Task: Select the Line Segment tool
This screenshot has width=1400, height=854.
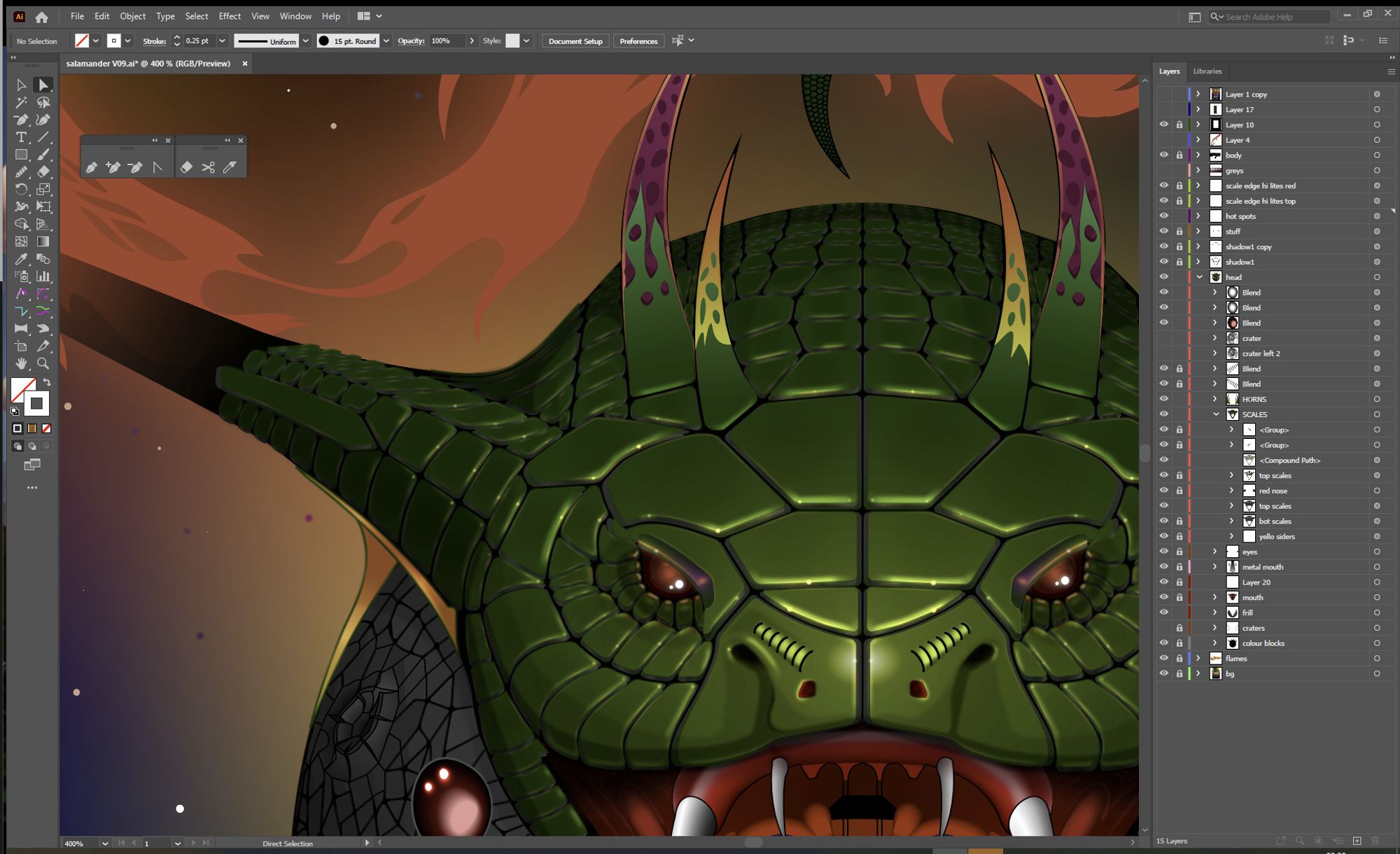Action: tap(43, 137)
